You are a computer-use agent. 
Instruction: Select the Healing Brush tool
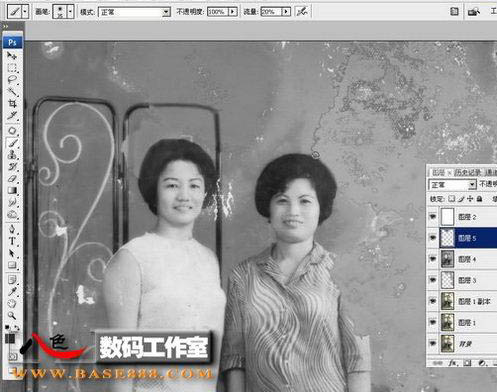[12, 131]
